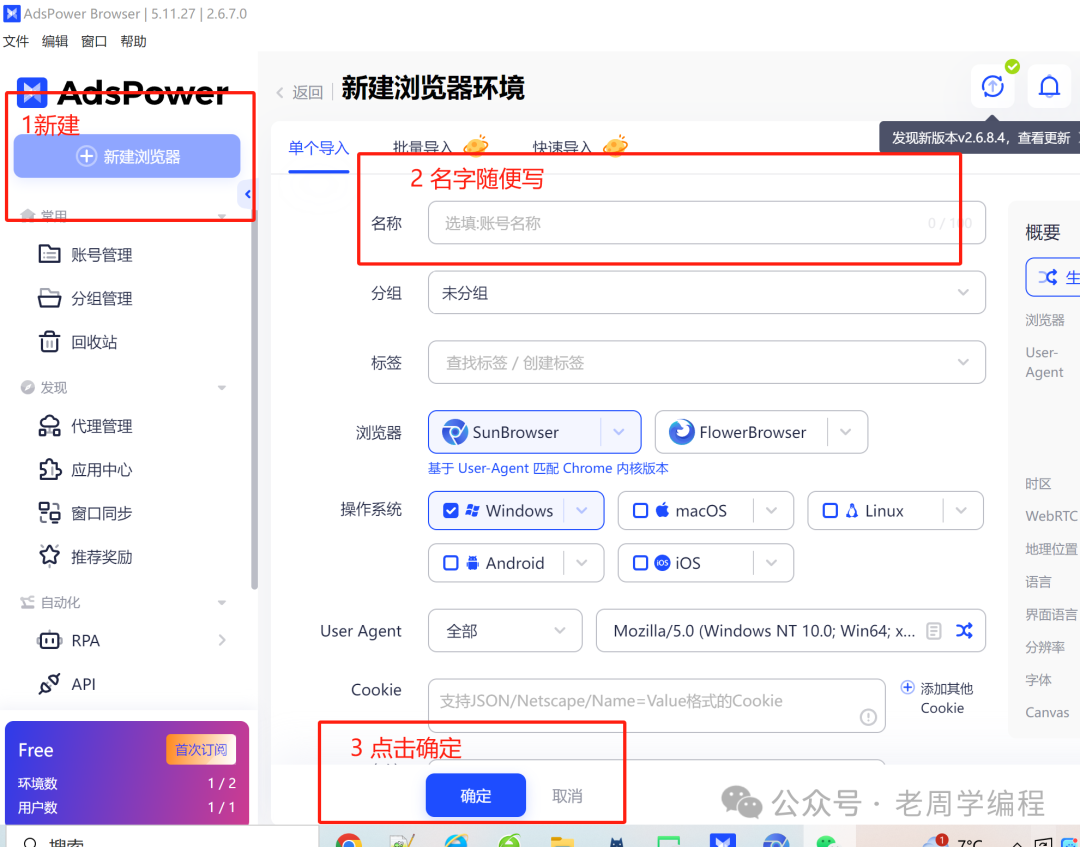
Task: Open the 帮助 menu
Action: 133,41
